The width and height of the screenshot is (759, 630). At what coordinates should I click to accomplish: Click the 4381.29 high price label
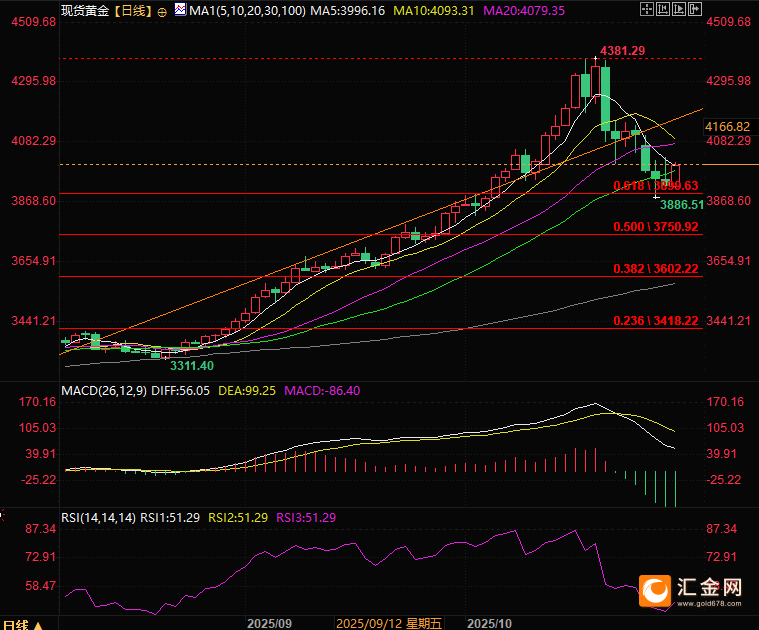pos(622,51)
